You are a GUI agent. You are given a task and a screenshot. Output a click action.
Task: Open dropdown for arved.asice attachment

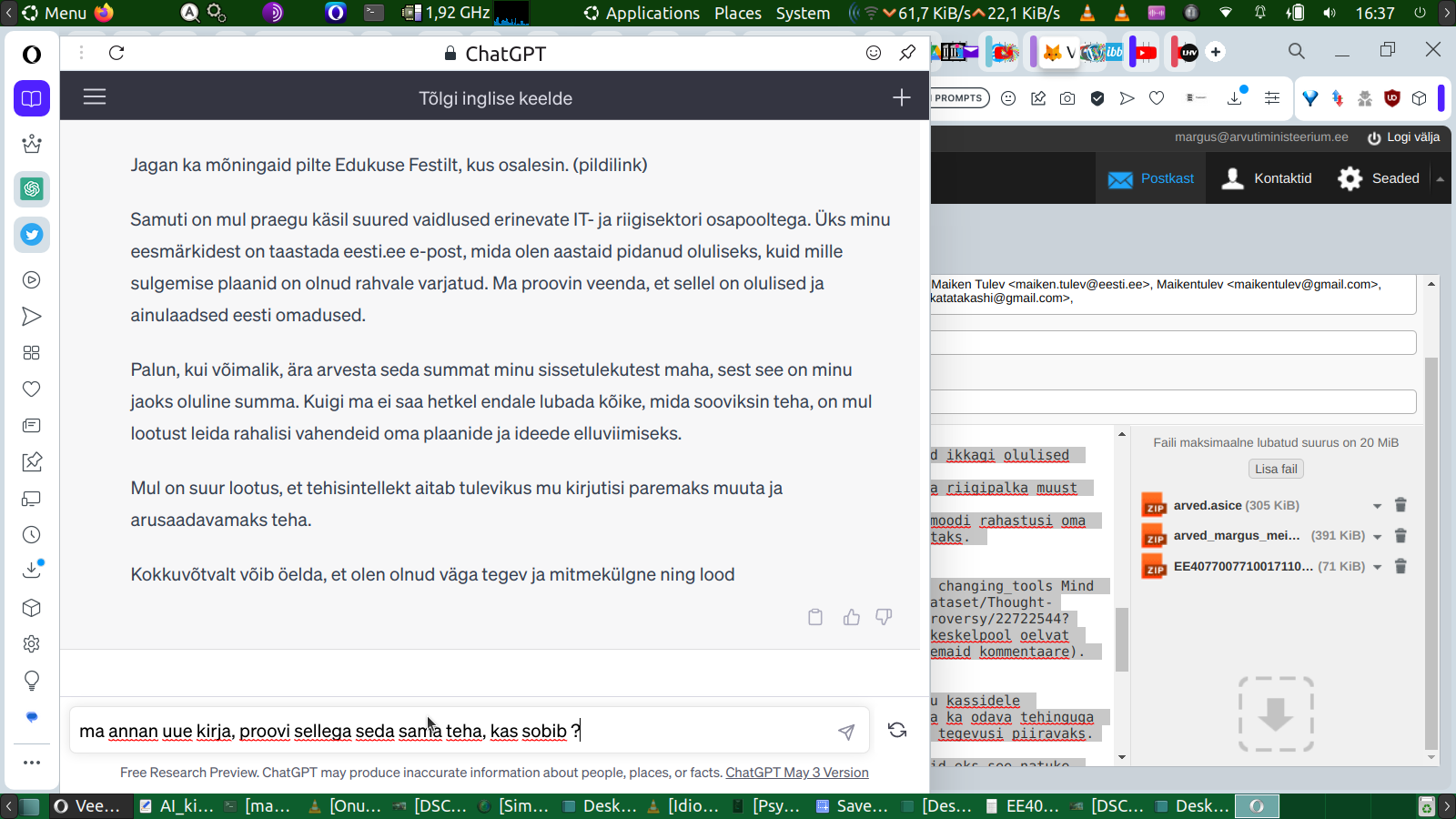pyautogui.click(x=1377, y=506)
